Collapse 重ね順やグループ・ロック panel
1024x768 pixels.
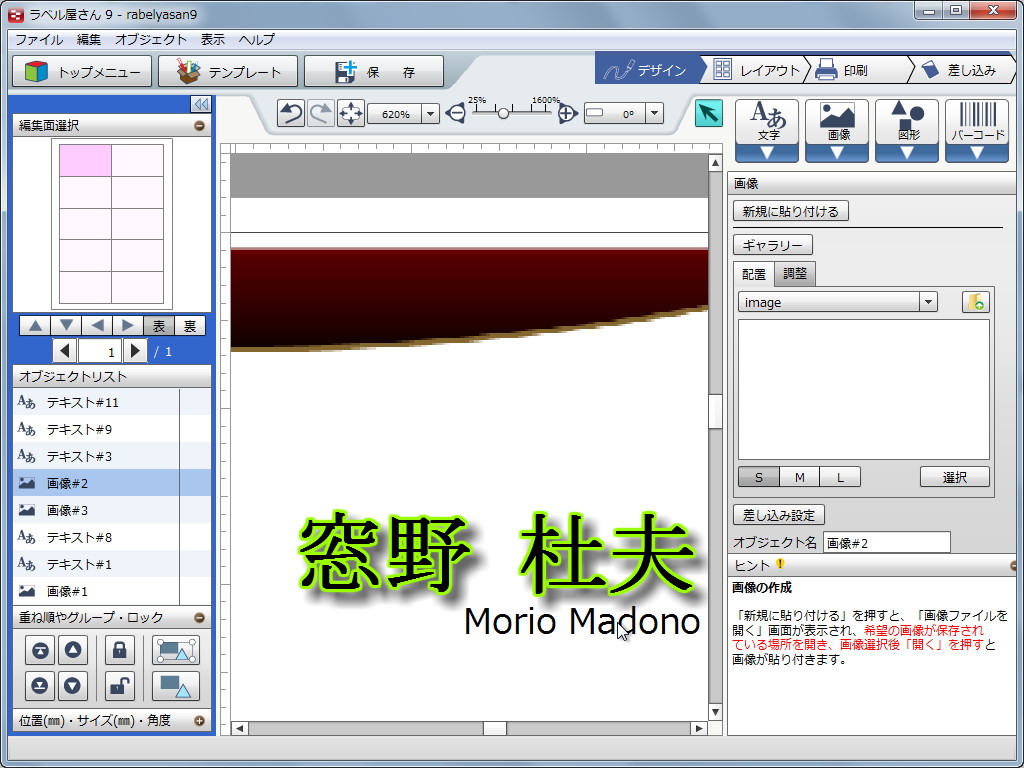[200, 617]
